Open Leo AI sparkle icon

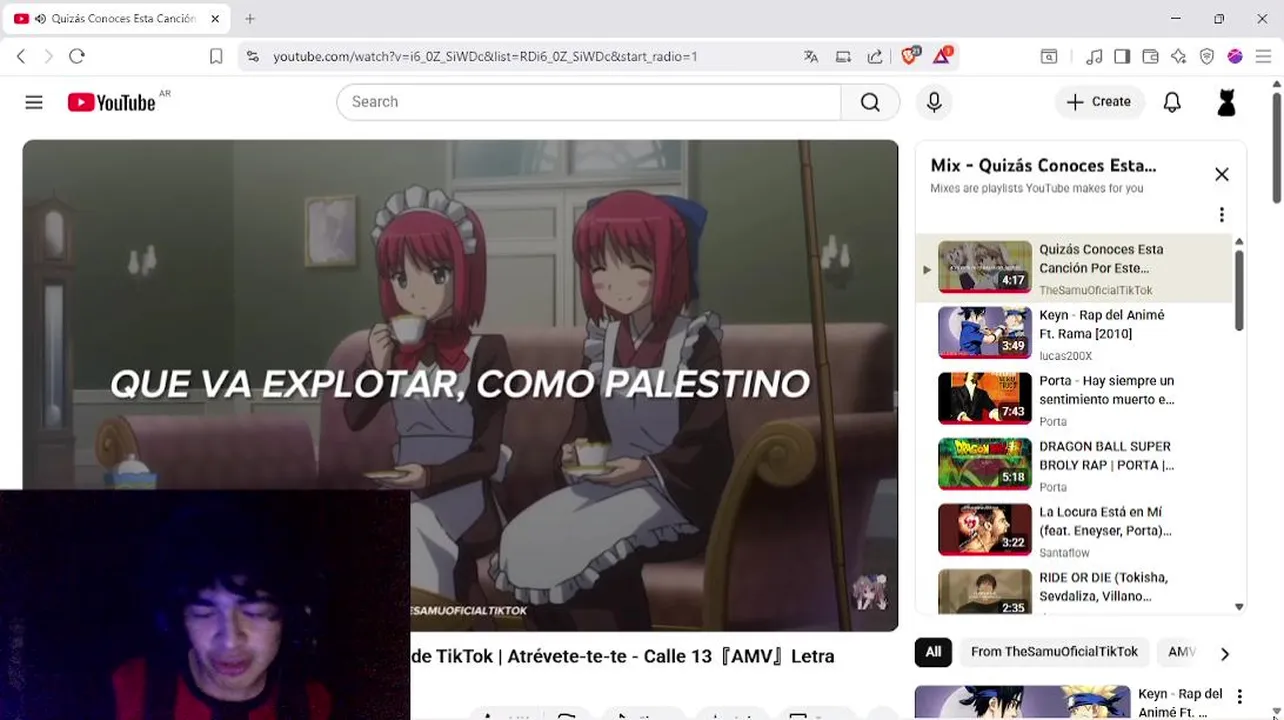click(1178, 57)
